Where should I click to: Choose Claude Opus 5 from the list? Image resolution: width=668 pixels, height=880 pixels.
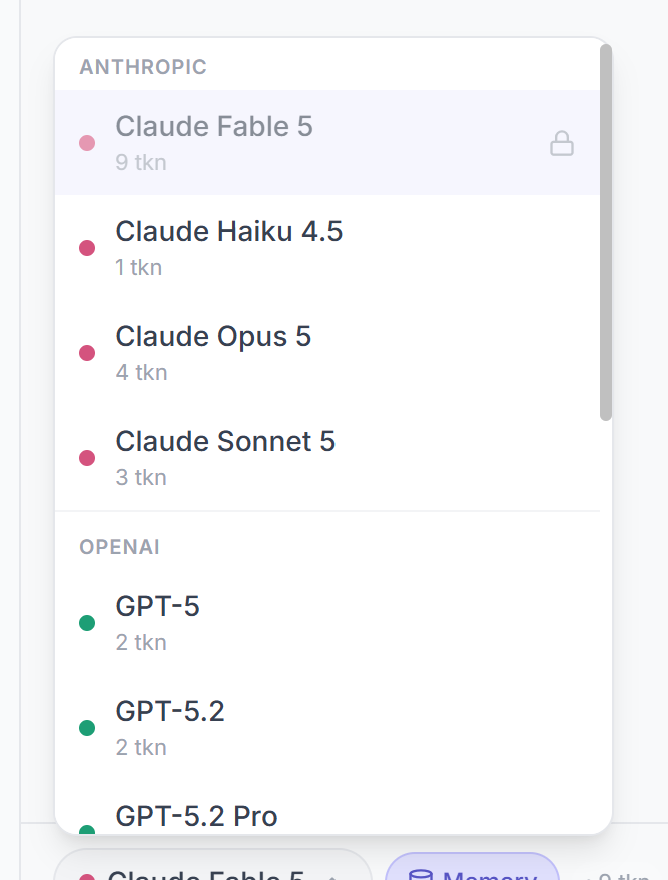[327, 352]
